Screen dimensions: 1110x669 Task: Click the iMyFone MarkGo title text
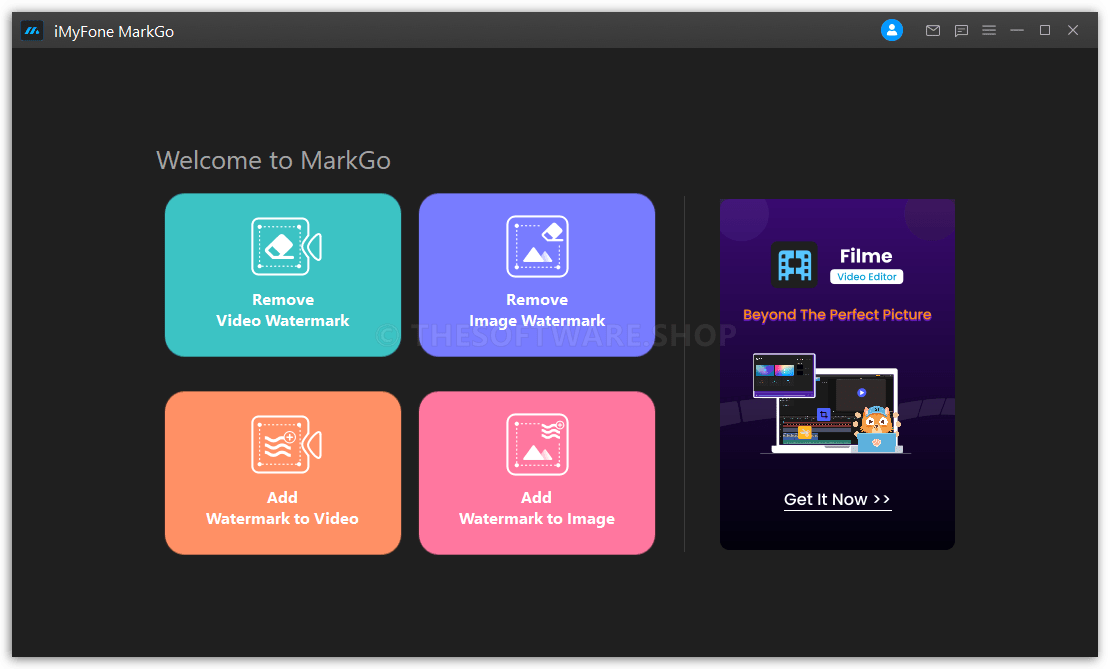114,32
